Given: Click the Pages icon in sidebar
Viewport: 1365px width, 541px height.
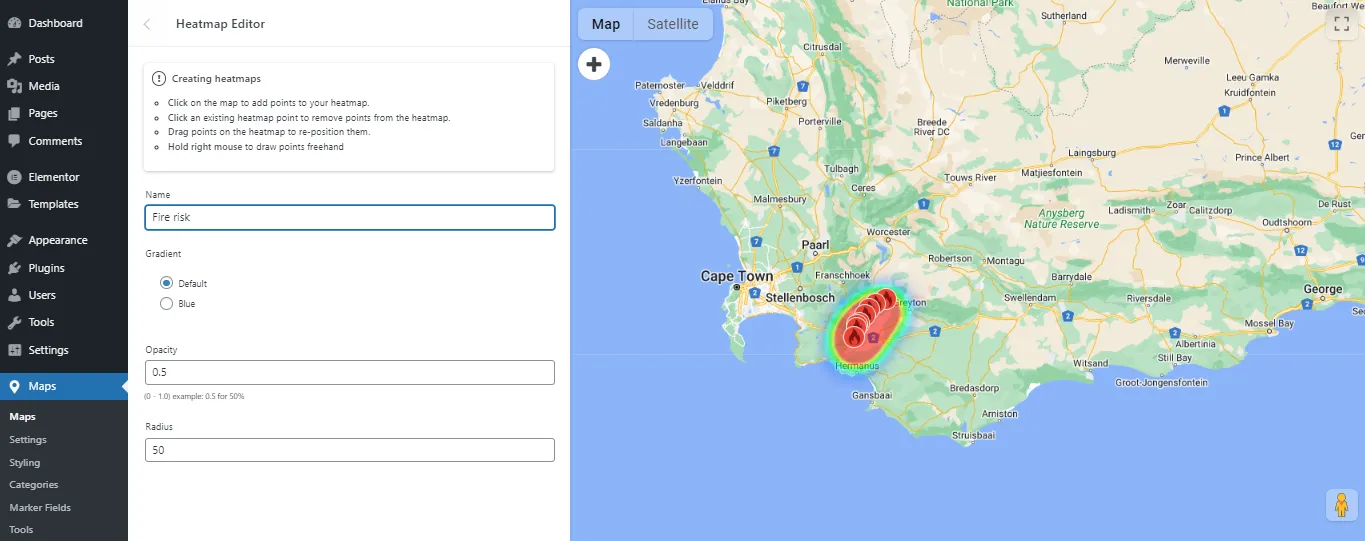Looking at the screenshot, I should [x=14, y=113].
